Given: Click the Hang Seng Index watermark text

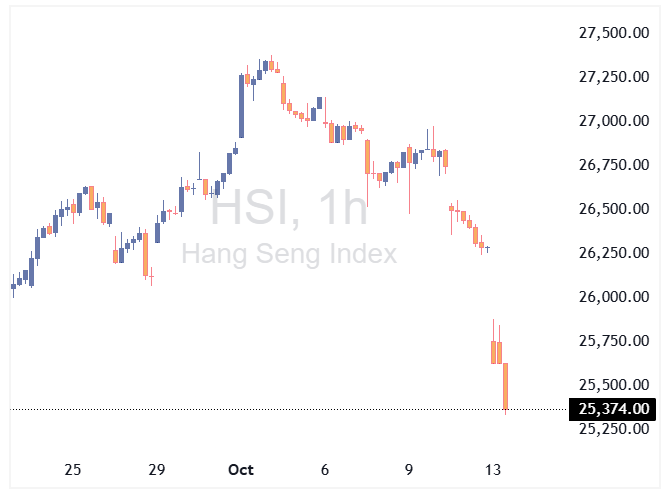Looking at the screenshot, I should coord(288,254).
